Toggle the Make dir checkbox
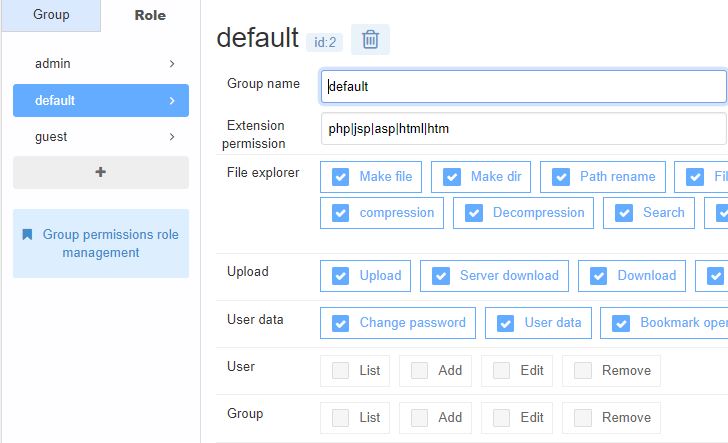 click(x=451, y=177)
